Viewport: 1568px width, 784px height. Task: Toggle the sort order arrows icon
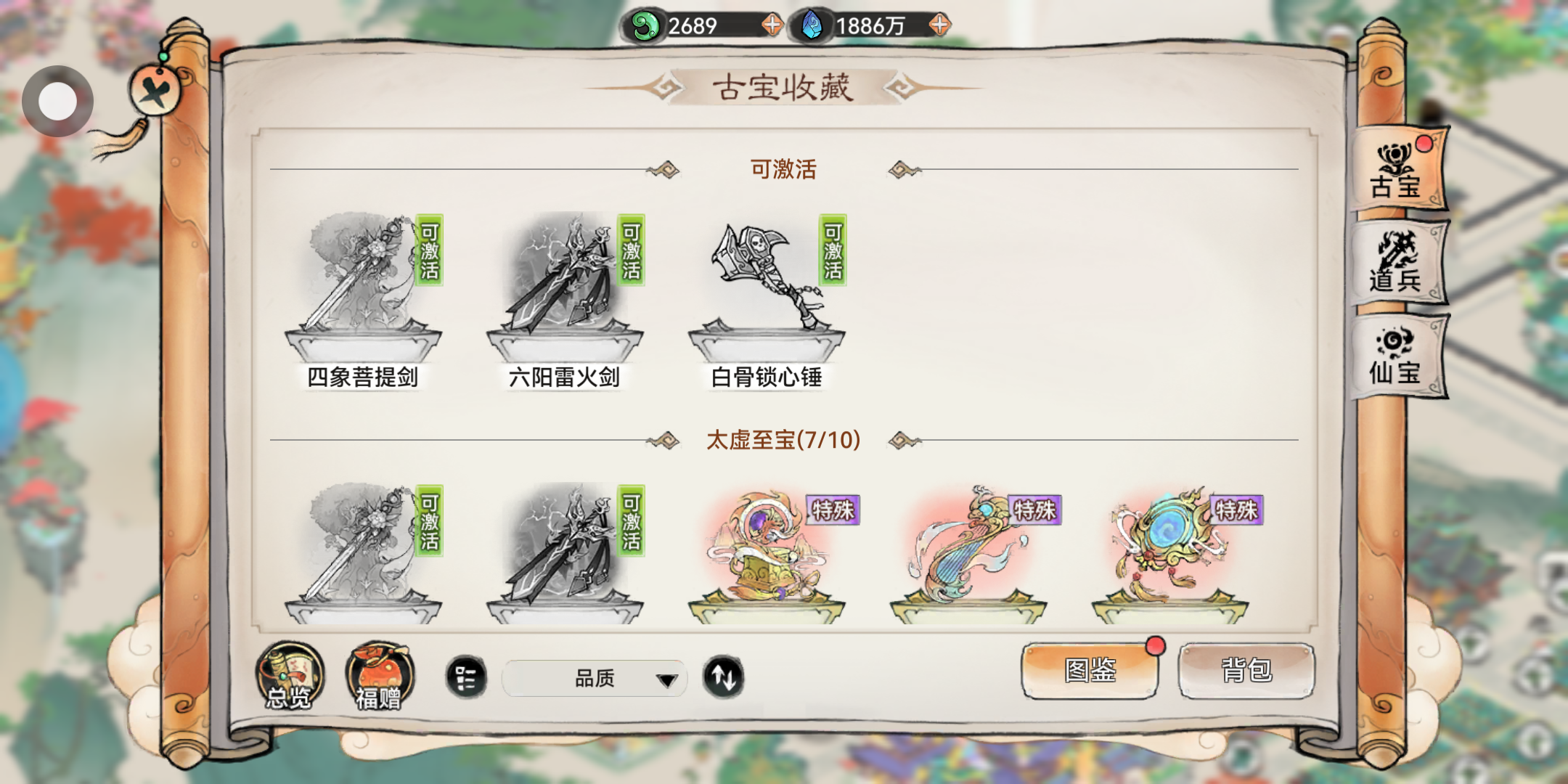[x=723, y=677]
